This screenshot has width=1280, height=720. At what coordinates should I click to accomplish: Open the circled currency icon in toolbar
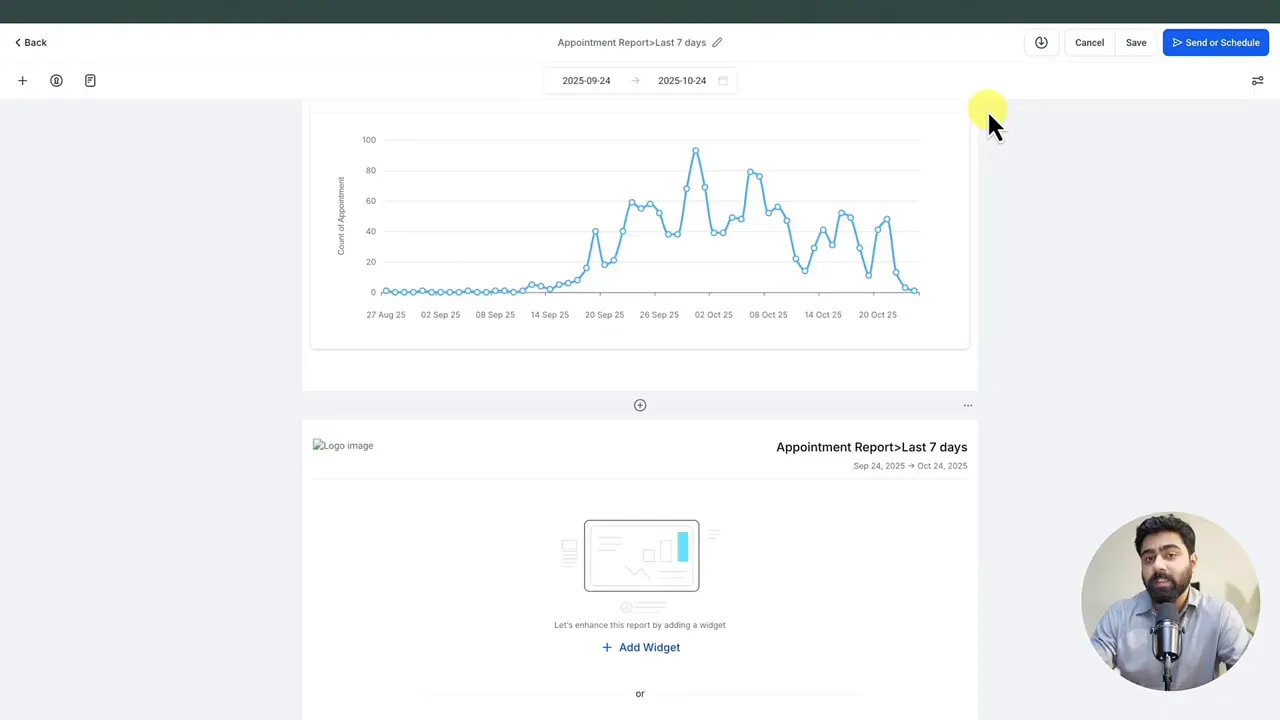tap(56, 80)
